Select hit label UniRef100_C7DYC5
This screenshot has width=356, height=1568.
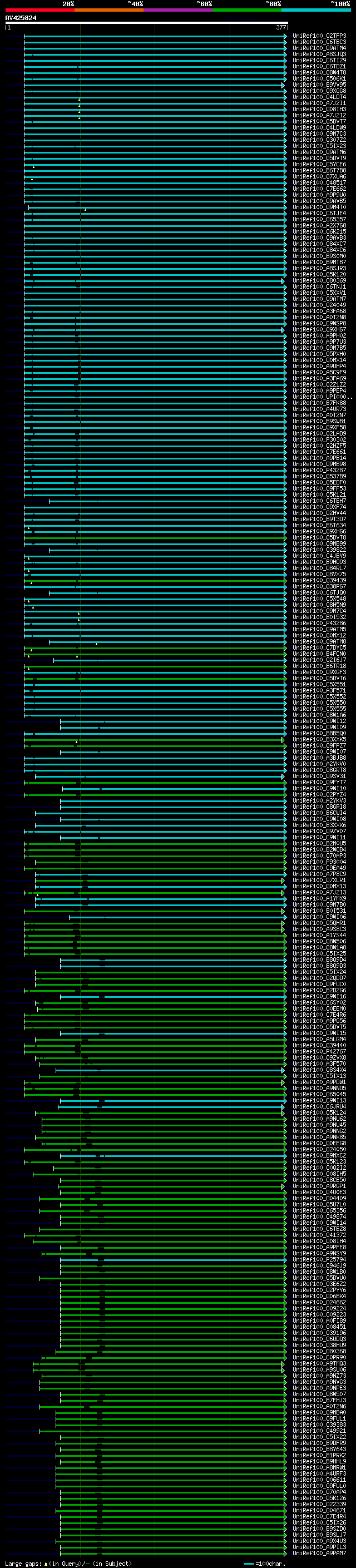pyautogui.click(x=319, y=647)
